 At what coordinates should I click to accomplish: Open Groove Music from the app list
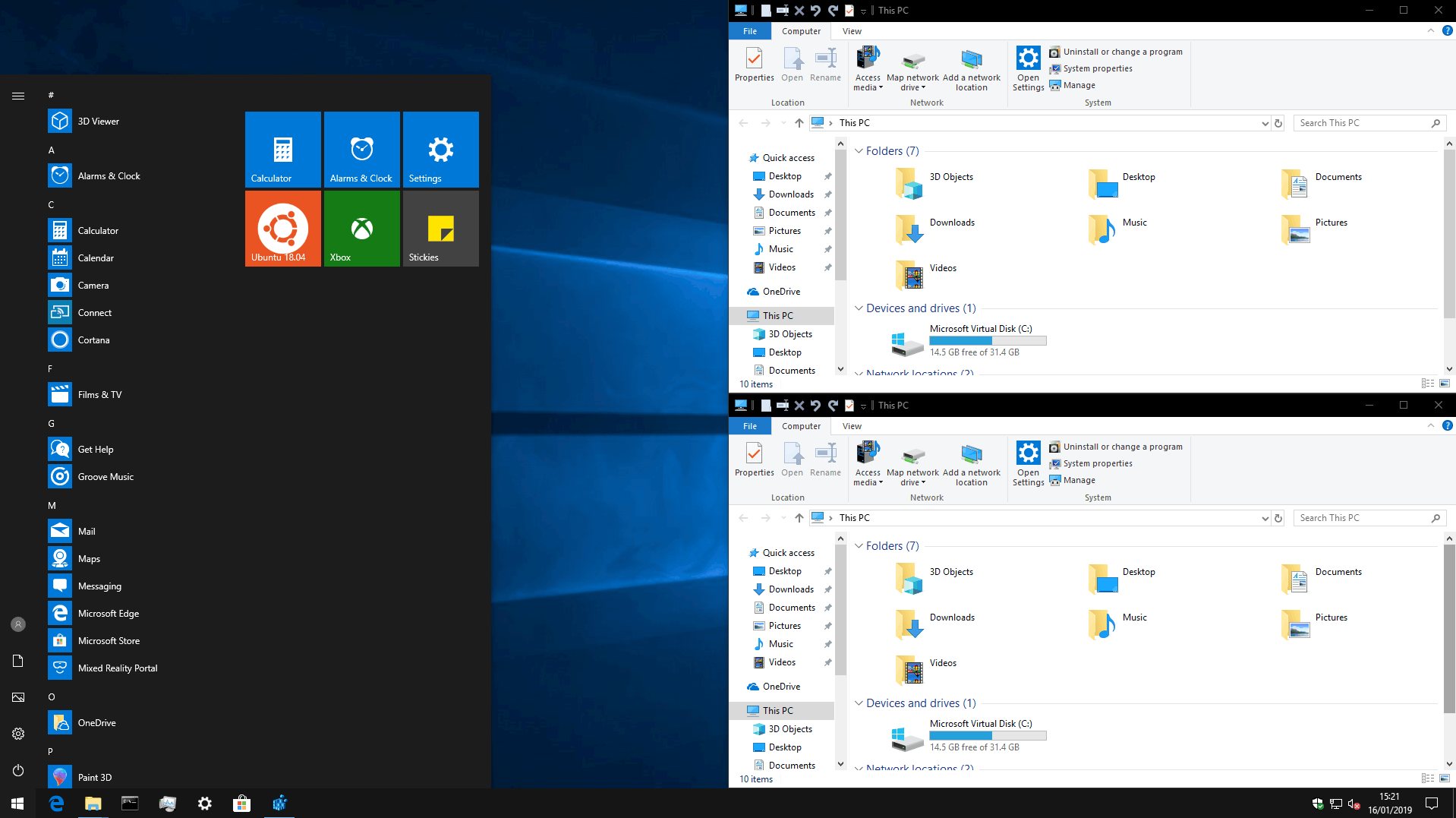(x=106, y=477)
